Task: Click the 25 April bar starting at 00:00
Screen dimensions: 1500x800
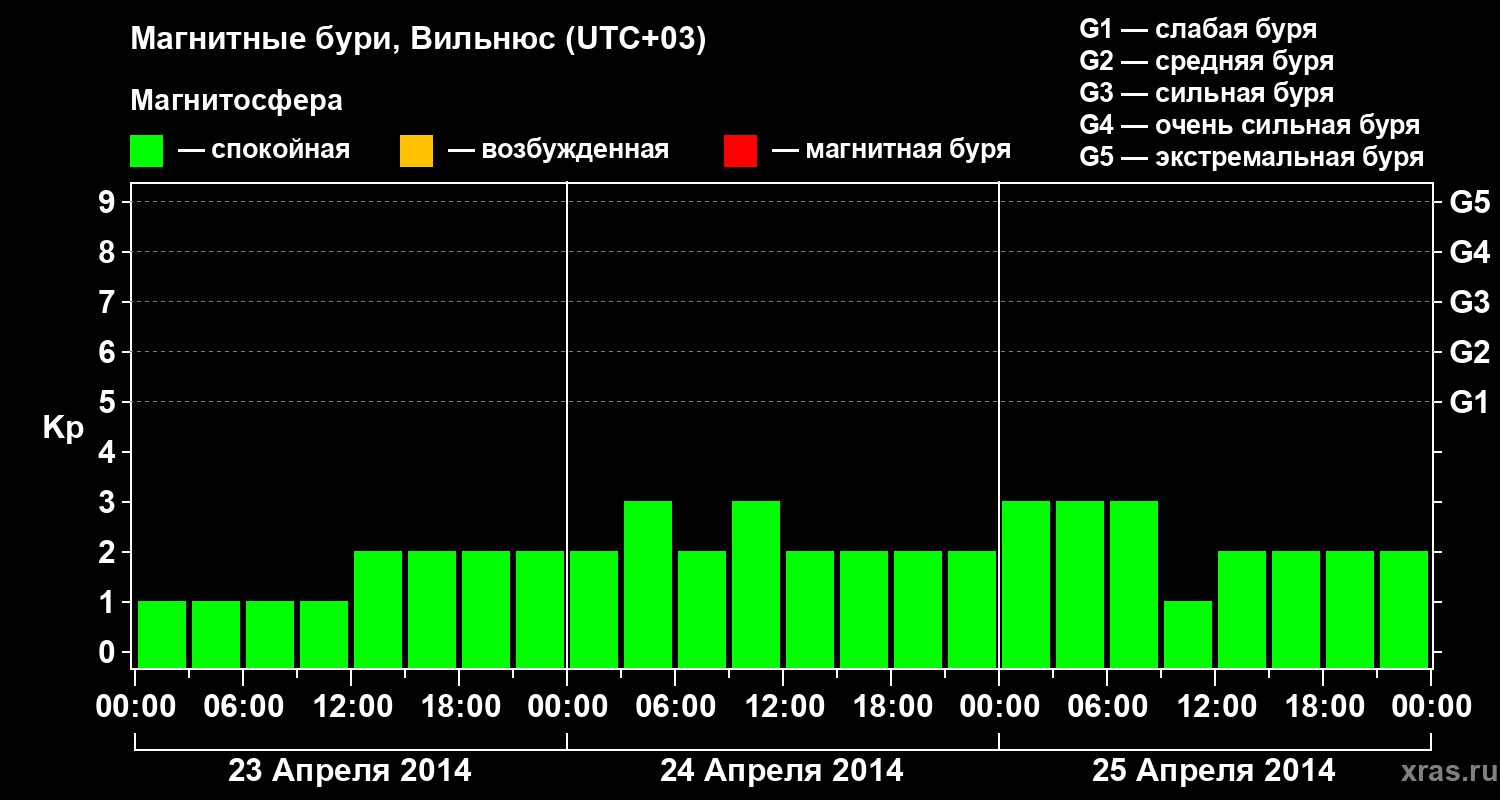Action: [x=1026, y=584]
